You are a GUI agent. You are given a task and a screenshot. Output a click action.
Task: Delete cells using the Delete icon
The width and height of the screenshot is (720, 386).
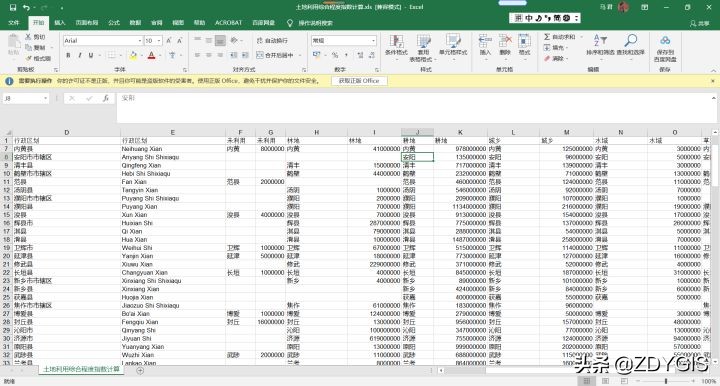pos(505,45)
